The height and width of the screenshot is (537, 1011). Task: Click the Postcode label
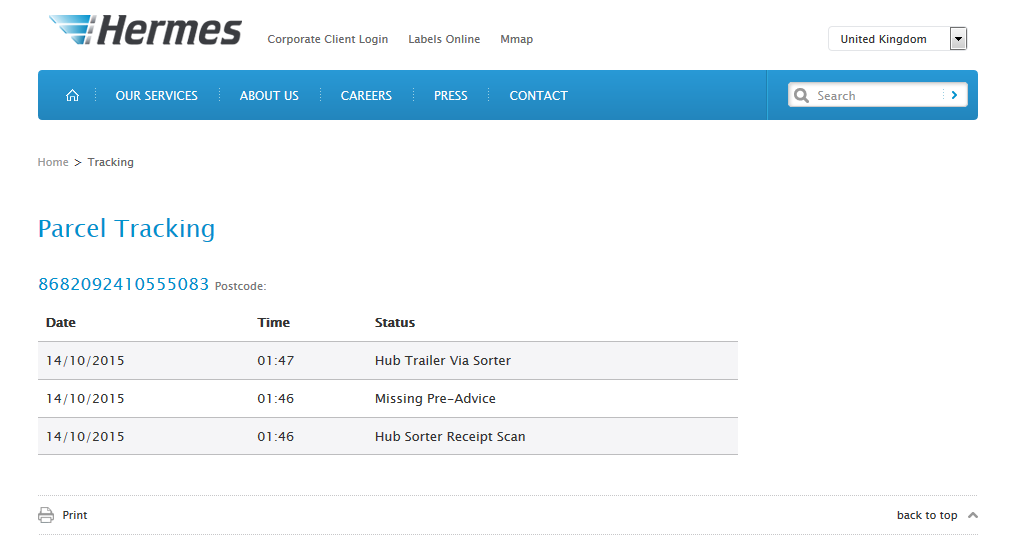point(240,286)
